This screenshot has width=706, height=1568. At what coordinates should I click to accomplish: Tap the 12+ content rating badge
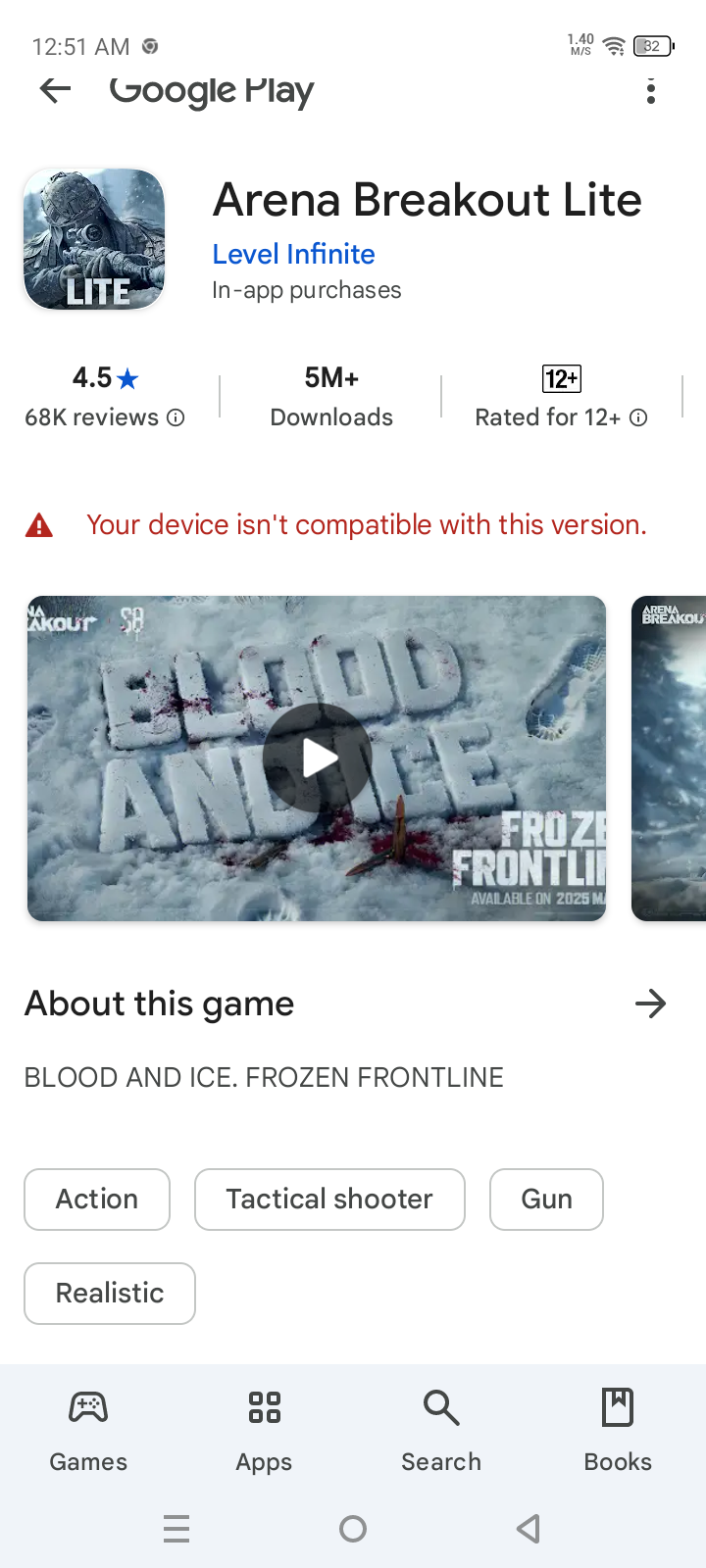pos(562,378)
